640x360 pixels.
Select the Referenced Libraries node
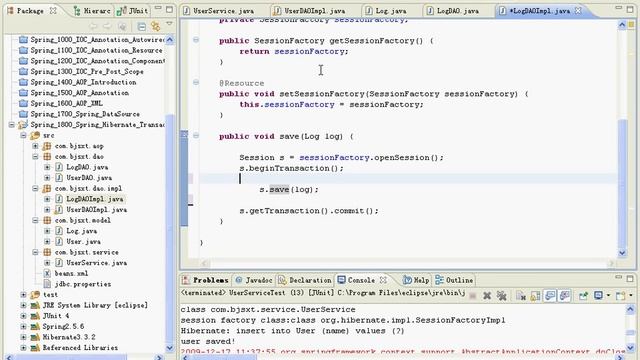coord(80,348)
